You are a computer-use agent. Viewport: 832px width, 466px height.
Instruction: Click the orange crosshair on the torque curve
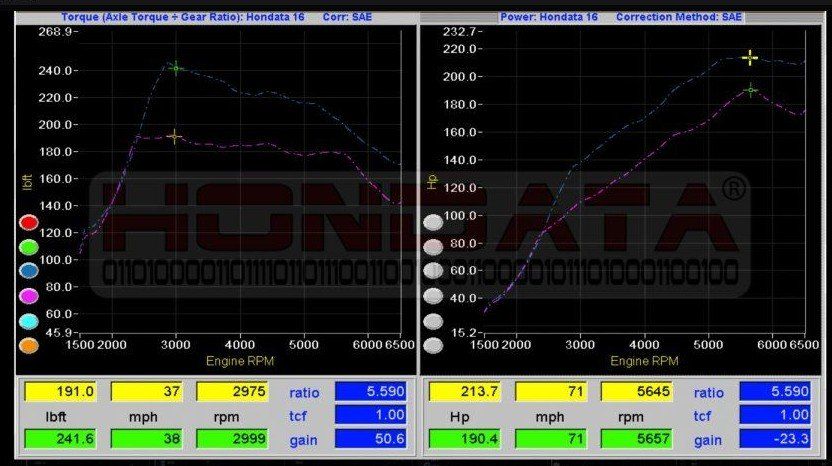(174, 137)
